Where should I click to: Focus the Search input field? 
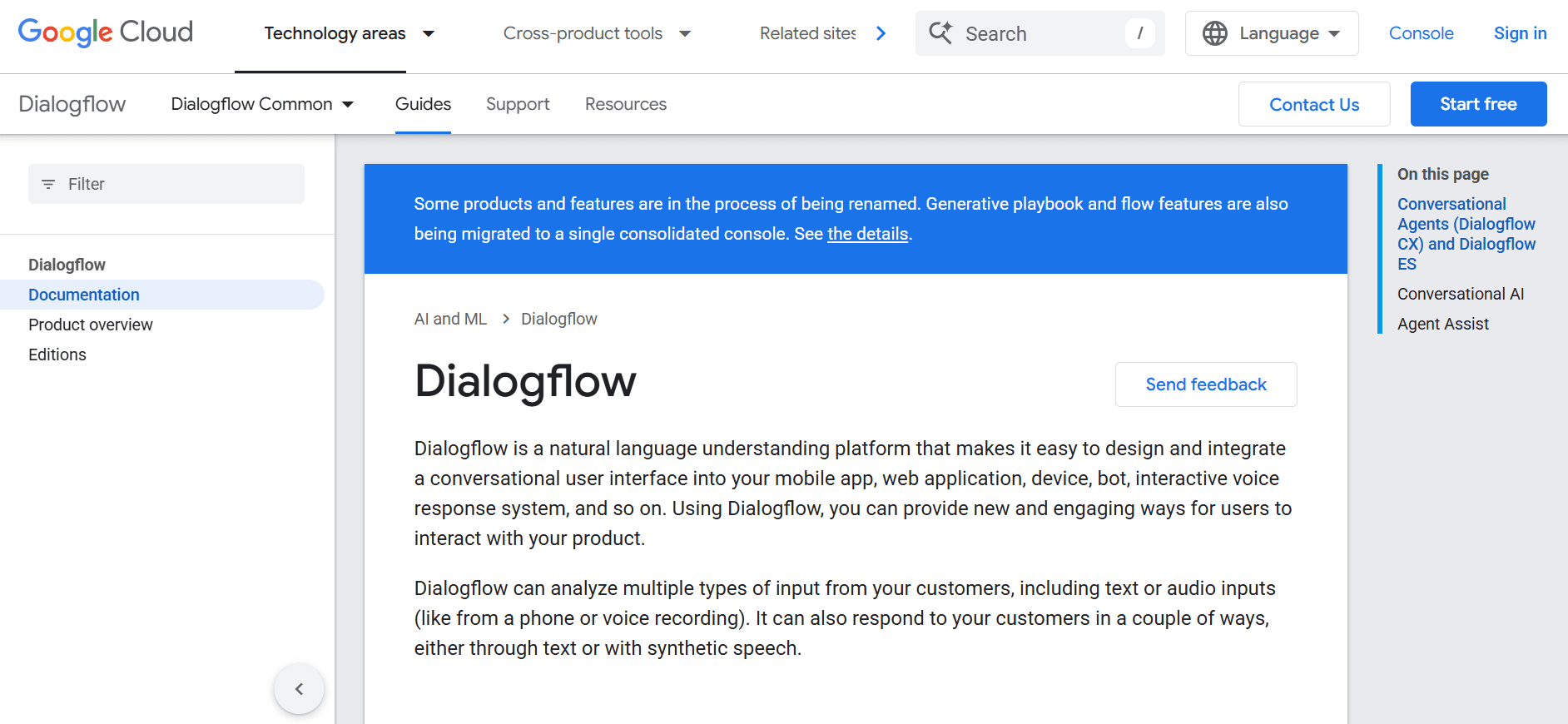coord(1040,33)
